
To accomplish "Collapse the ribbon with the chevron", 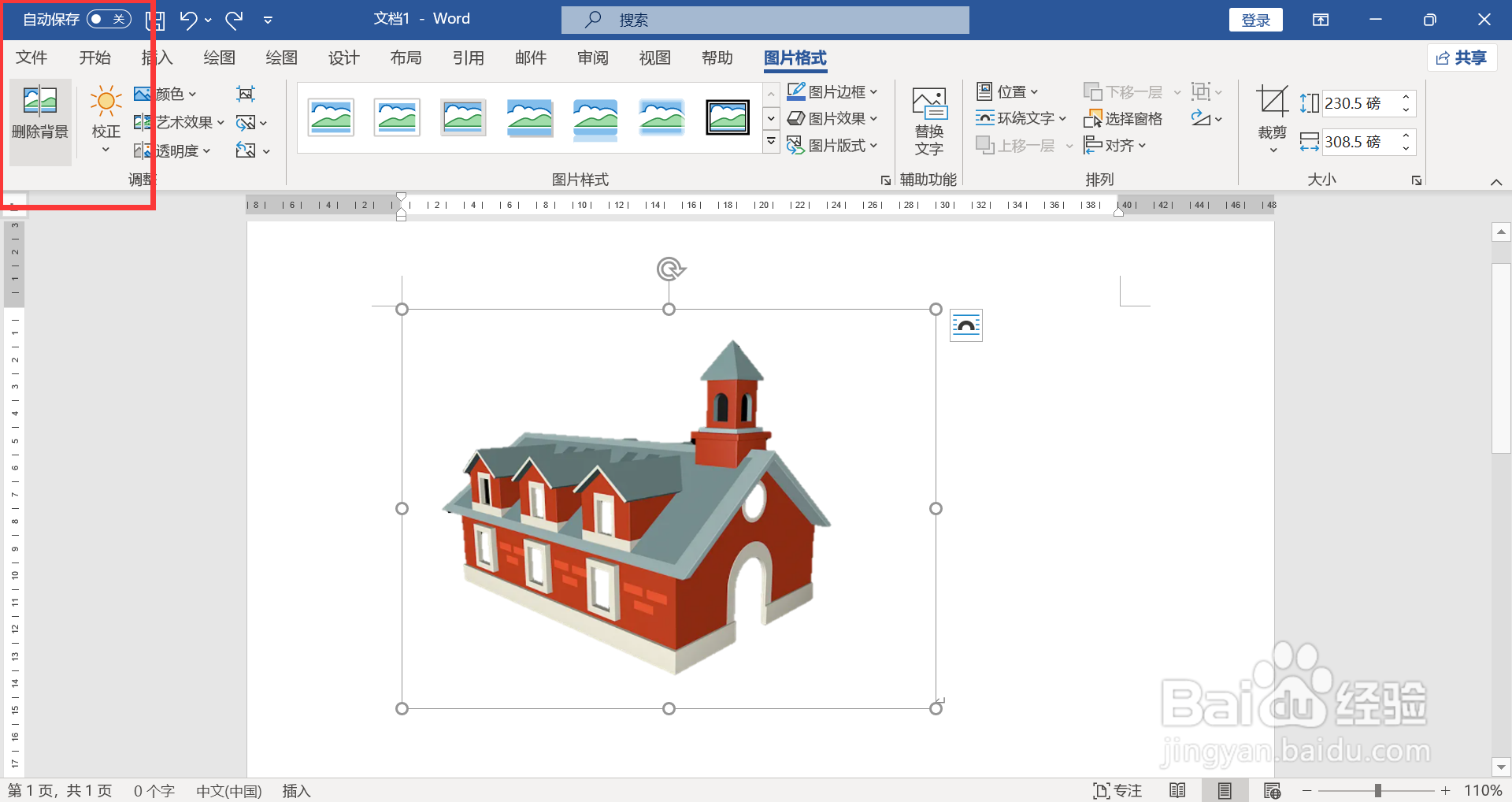I will coord(1496,182).
